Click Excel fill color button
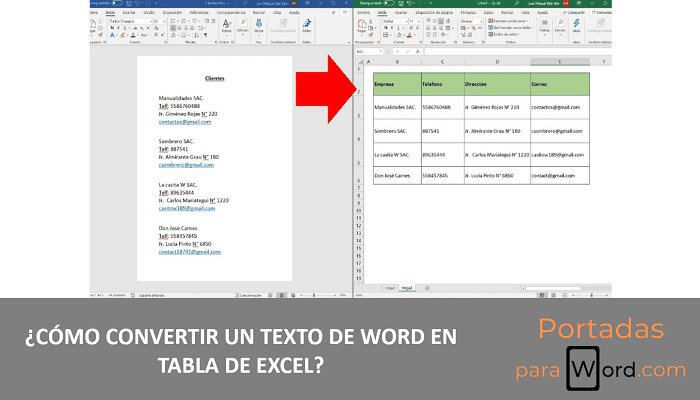Viewport: 700px width, 400px height. point(399,35)
